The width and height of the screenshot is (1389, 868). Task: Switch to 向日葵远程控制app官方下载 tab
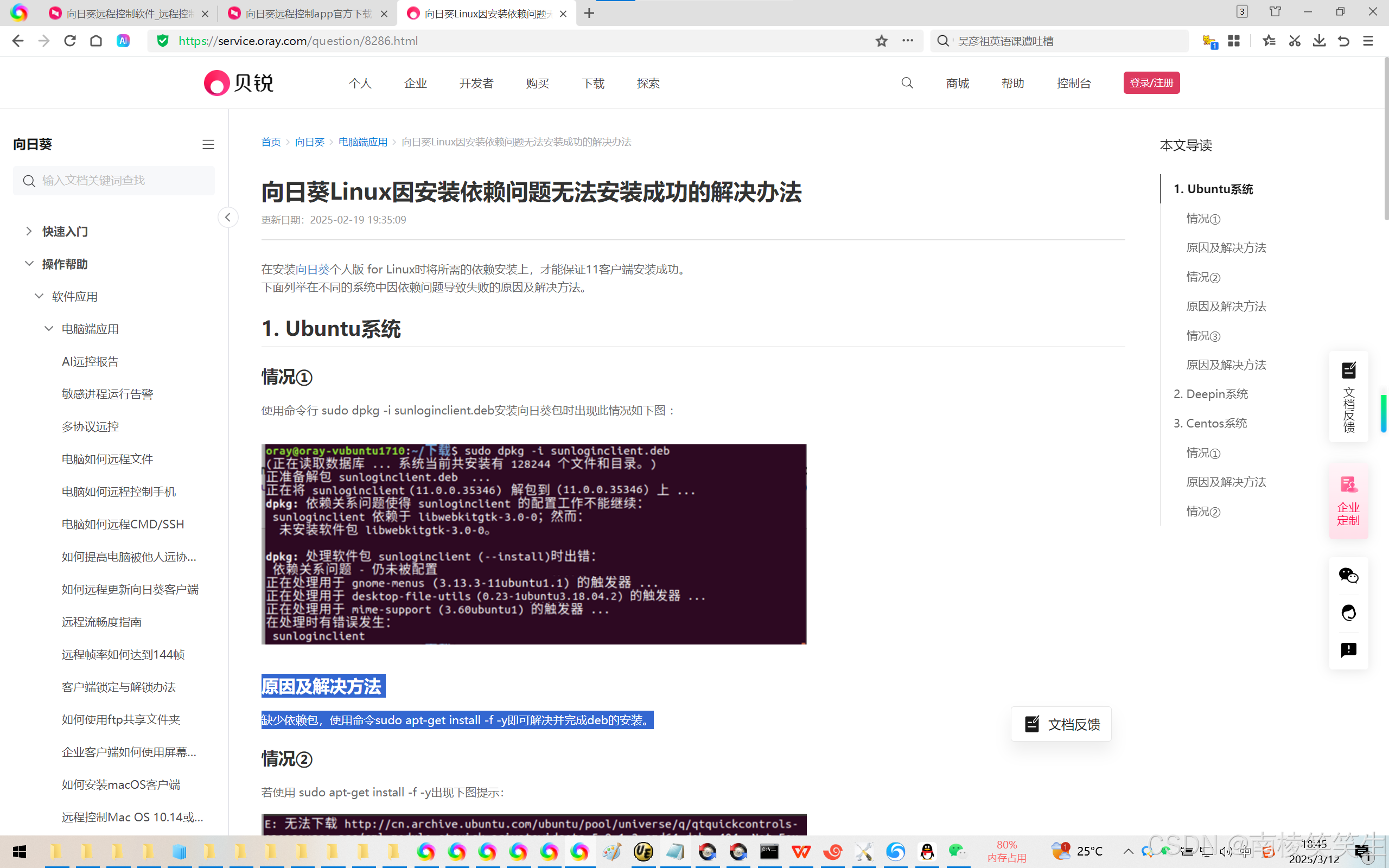click(307, 13)
